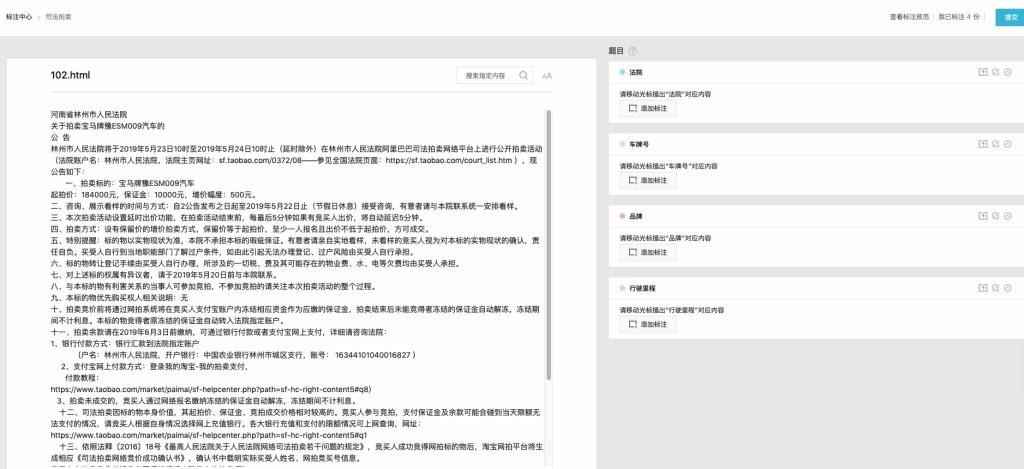Click the 法院 question heading
The height and width of the screenshot is (469, 1024).
636,72
